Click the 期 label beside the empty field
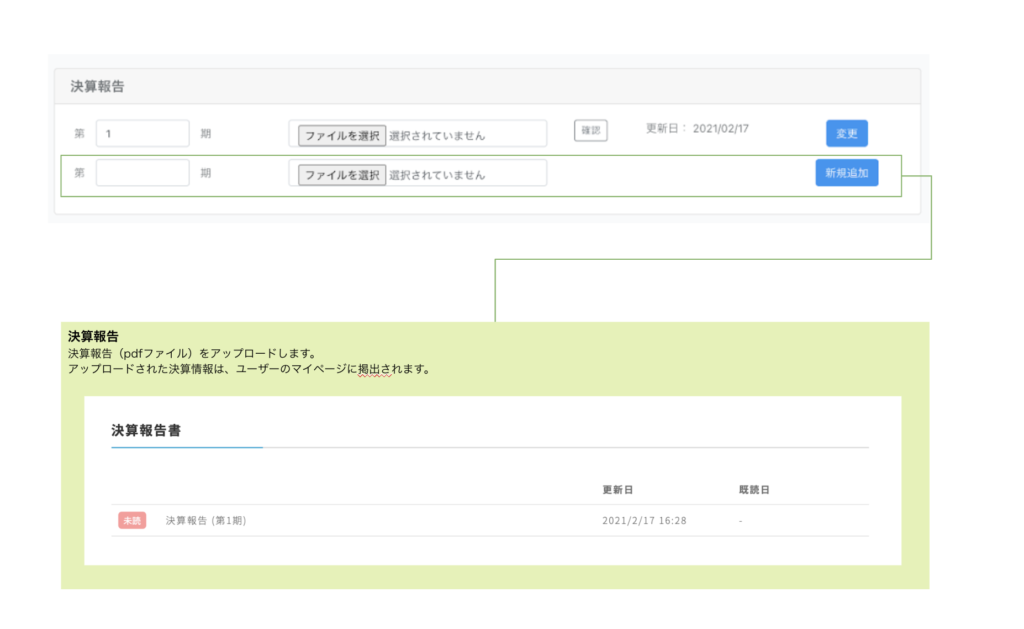The image size is (1024, 629). [205, 173]
